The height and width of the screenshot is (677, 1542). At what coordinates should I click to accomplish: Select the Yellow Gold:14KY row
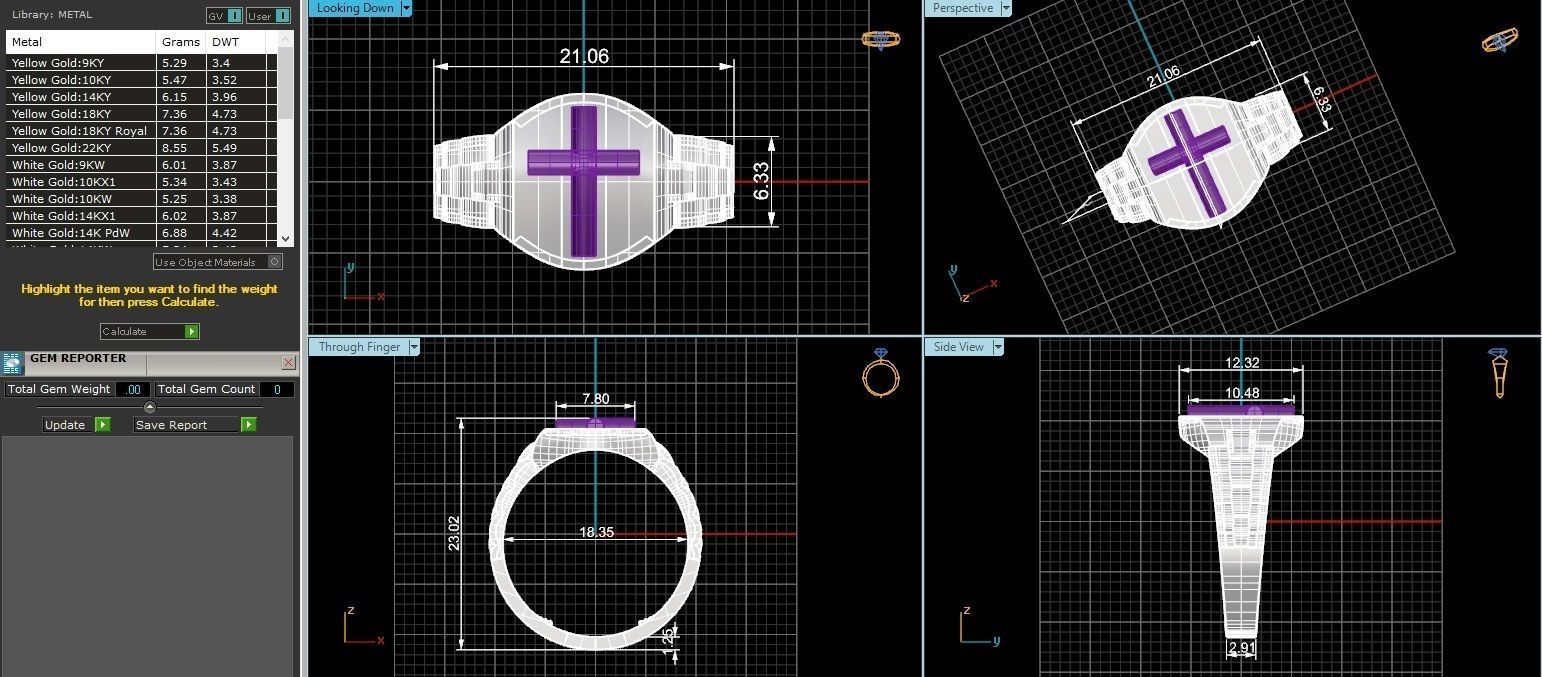(x=142, y=96)
